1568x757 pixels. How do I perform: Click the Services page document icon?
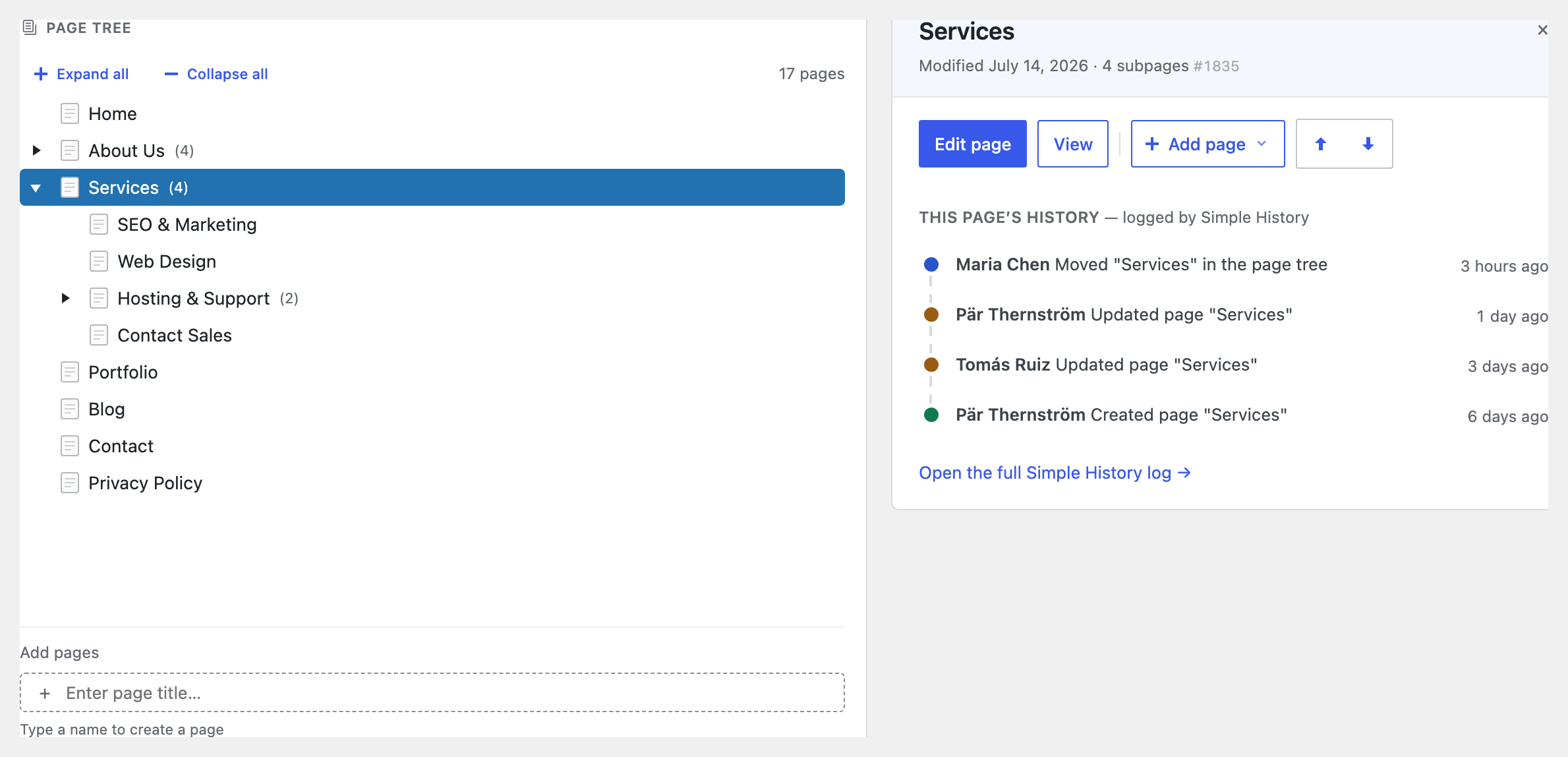click(x=70, y=187)
